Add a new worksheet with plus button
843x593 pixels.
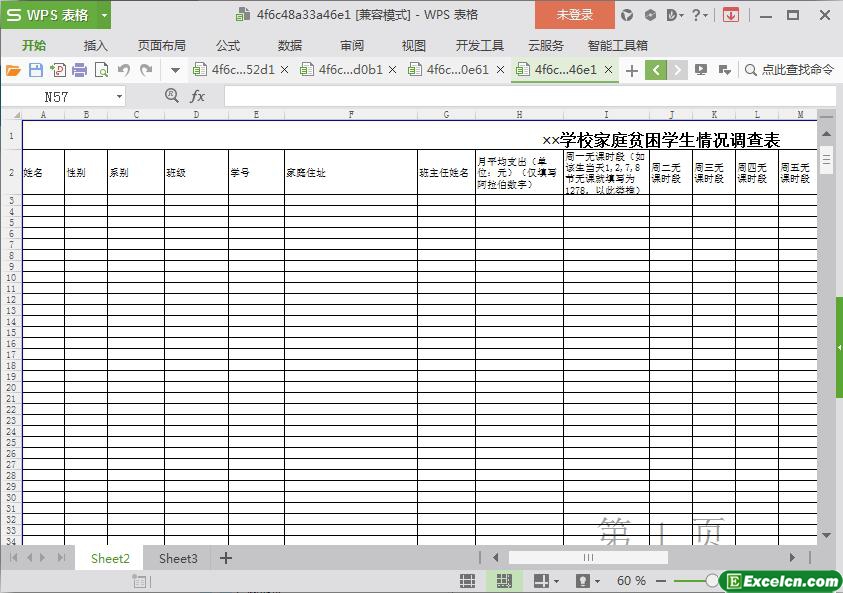click(226, 559)
